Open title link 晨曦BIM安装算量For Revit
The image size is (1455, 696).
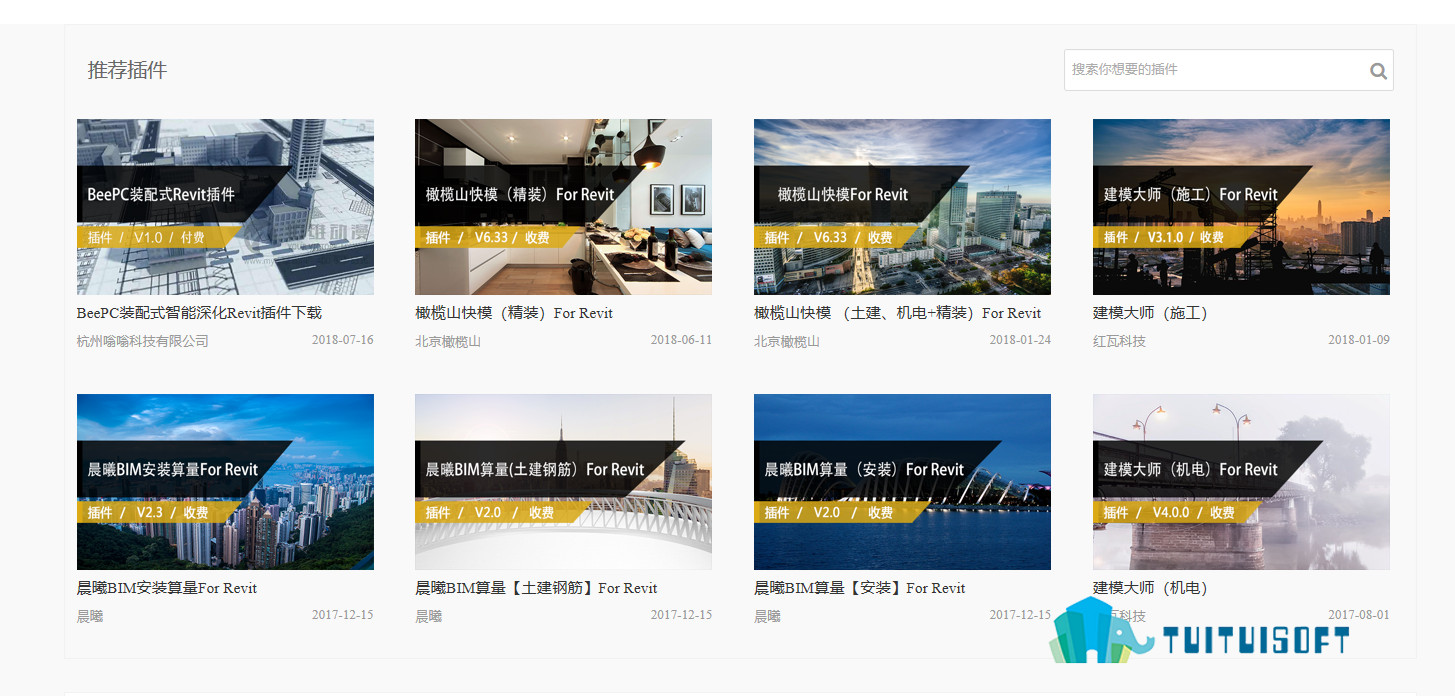pyautogui.click(x=167, y=588)
